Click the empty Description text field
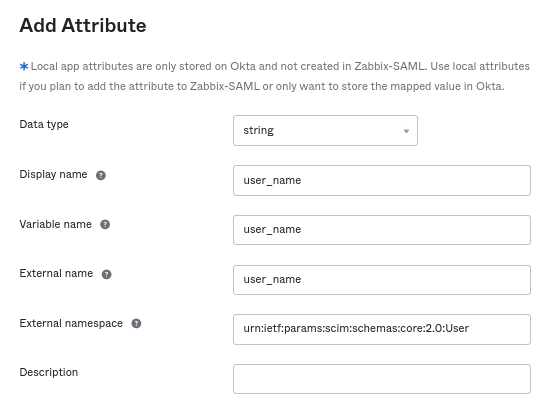 (382, 379)
